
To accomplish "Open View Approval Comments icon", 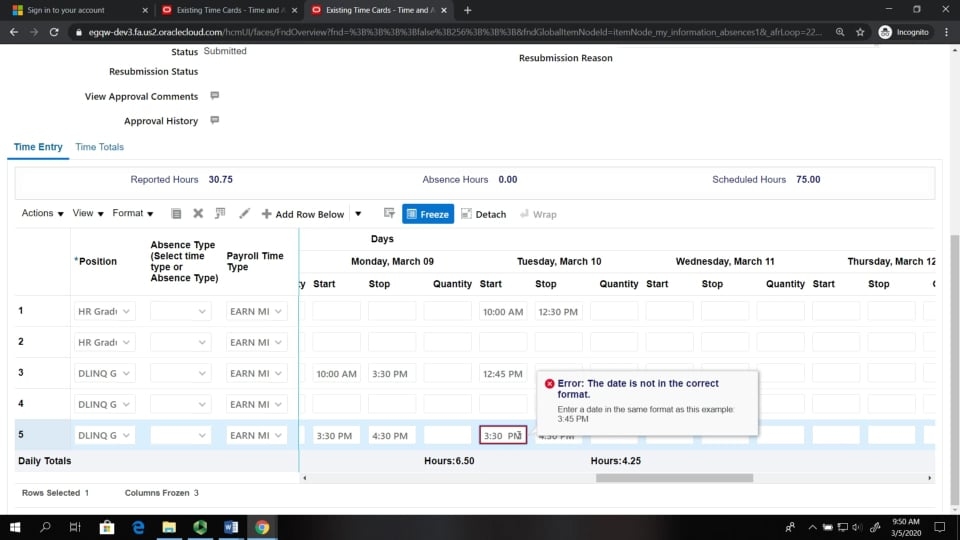I will point(214,96).
